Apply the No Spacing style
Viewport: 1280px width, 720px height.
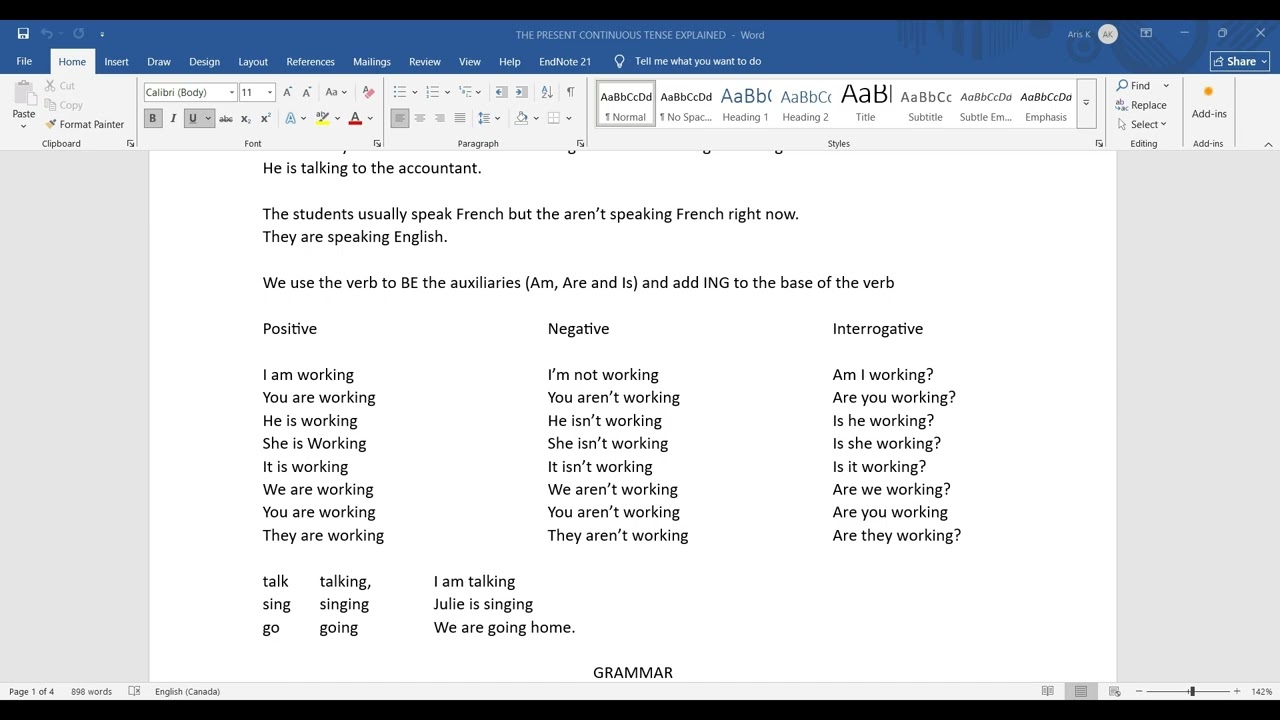[x=686, y=103]
